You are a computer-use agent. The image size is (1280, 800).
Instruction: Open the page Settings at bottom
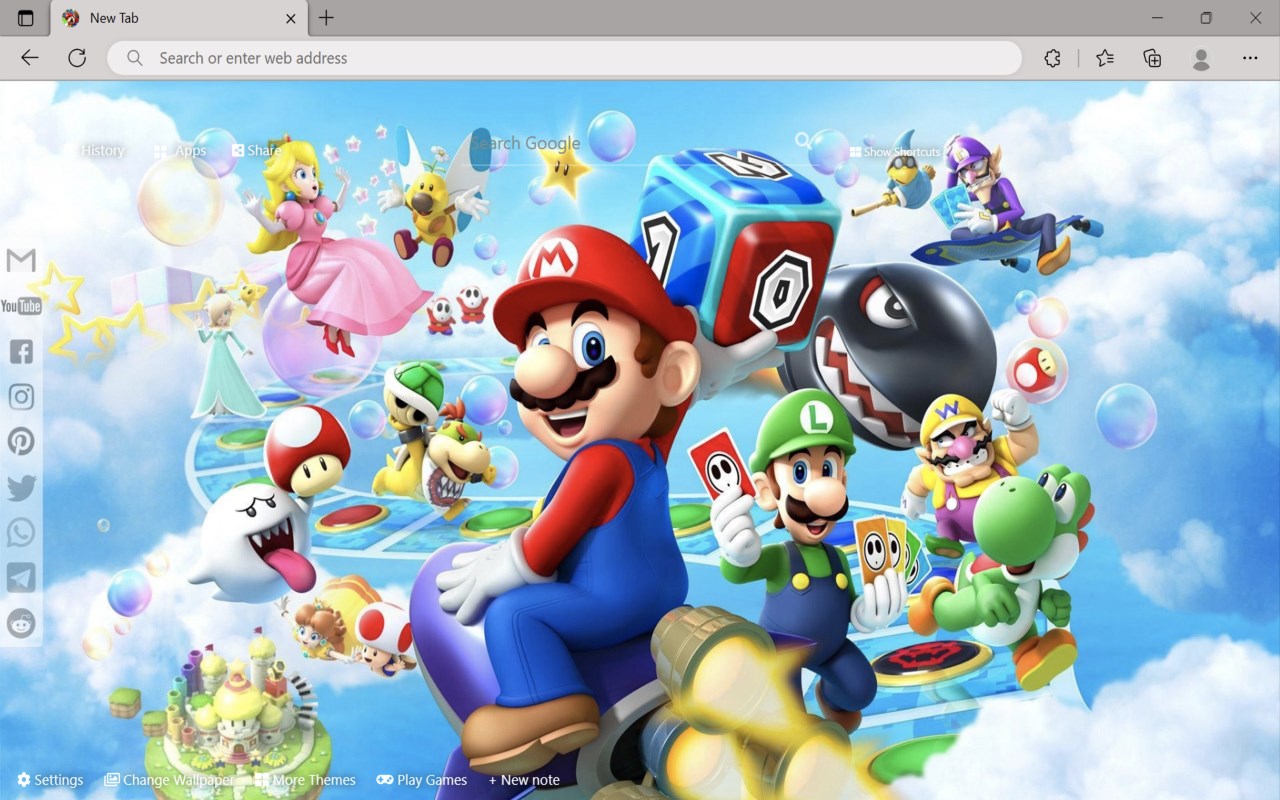pyautogui.click(x=50, y=780)
